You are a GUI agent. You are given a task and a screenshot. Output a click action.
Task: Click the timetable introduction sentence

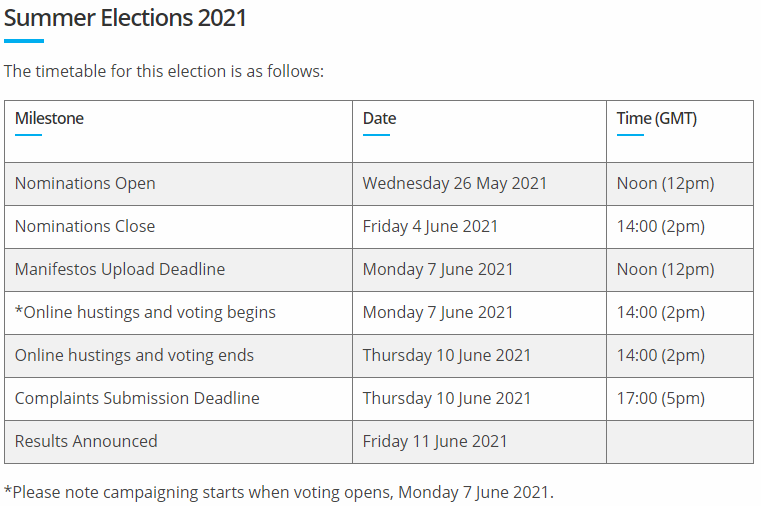[x=164, y=72]
